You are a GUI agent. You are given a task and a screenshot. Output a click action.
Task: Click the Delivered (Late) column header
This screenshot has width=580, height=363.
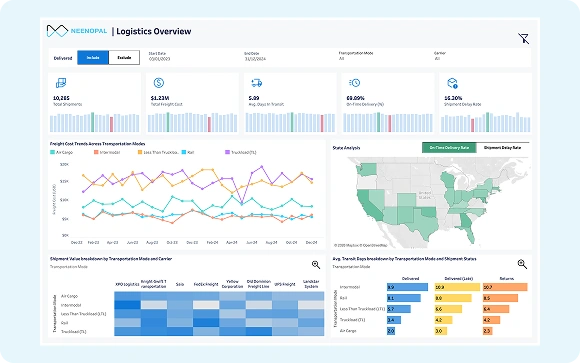[459, 278]
